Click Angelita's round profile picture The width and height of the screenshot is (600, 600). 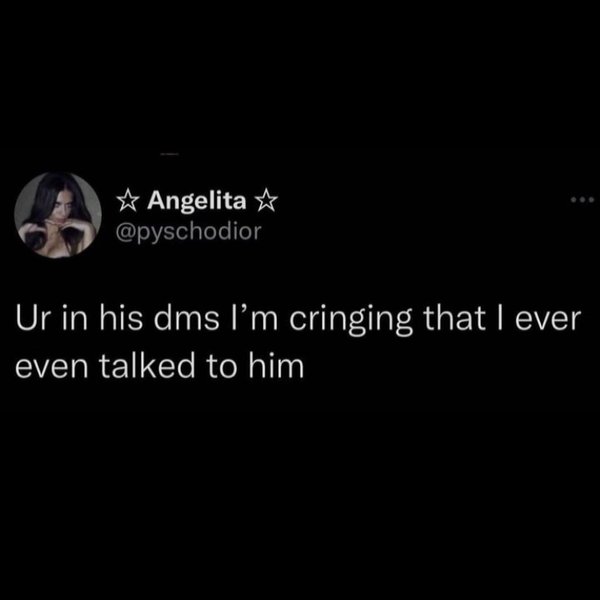(x=58, y=215)
